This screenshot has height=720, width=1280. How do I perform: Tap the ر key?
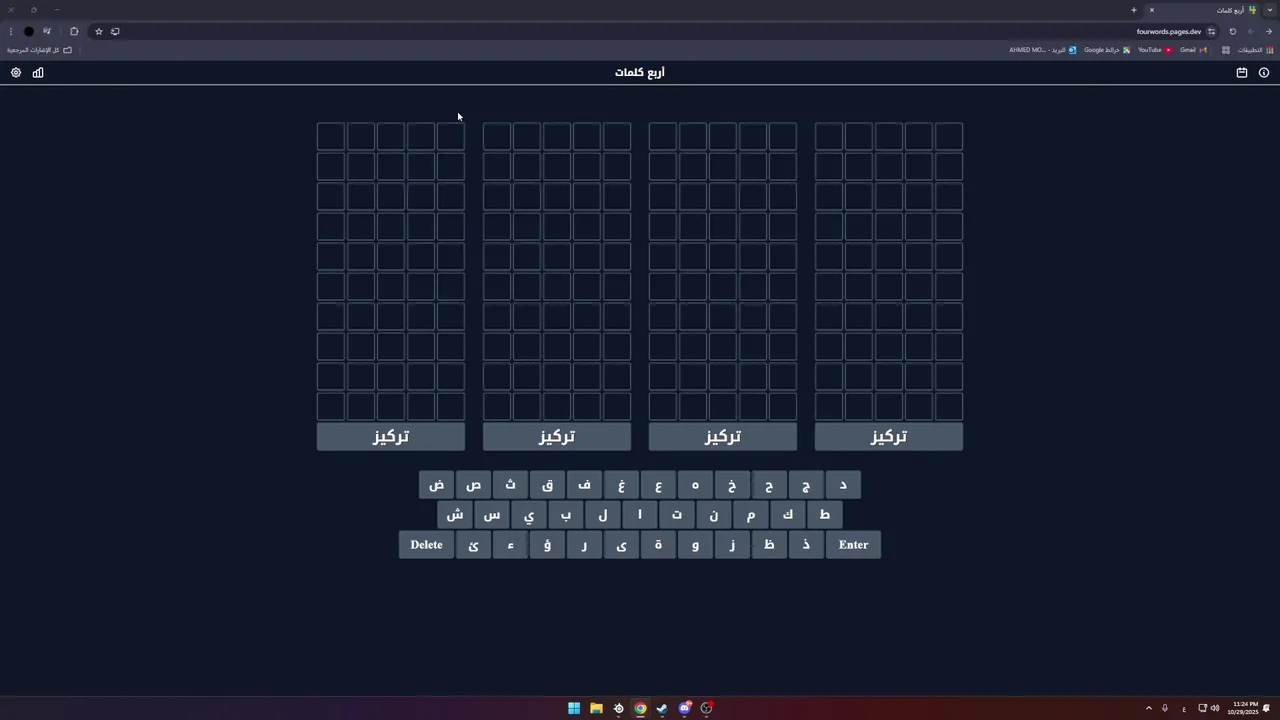(x=584, y=545)
